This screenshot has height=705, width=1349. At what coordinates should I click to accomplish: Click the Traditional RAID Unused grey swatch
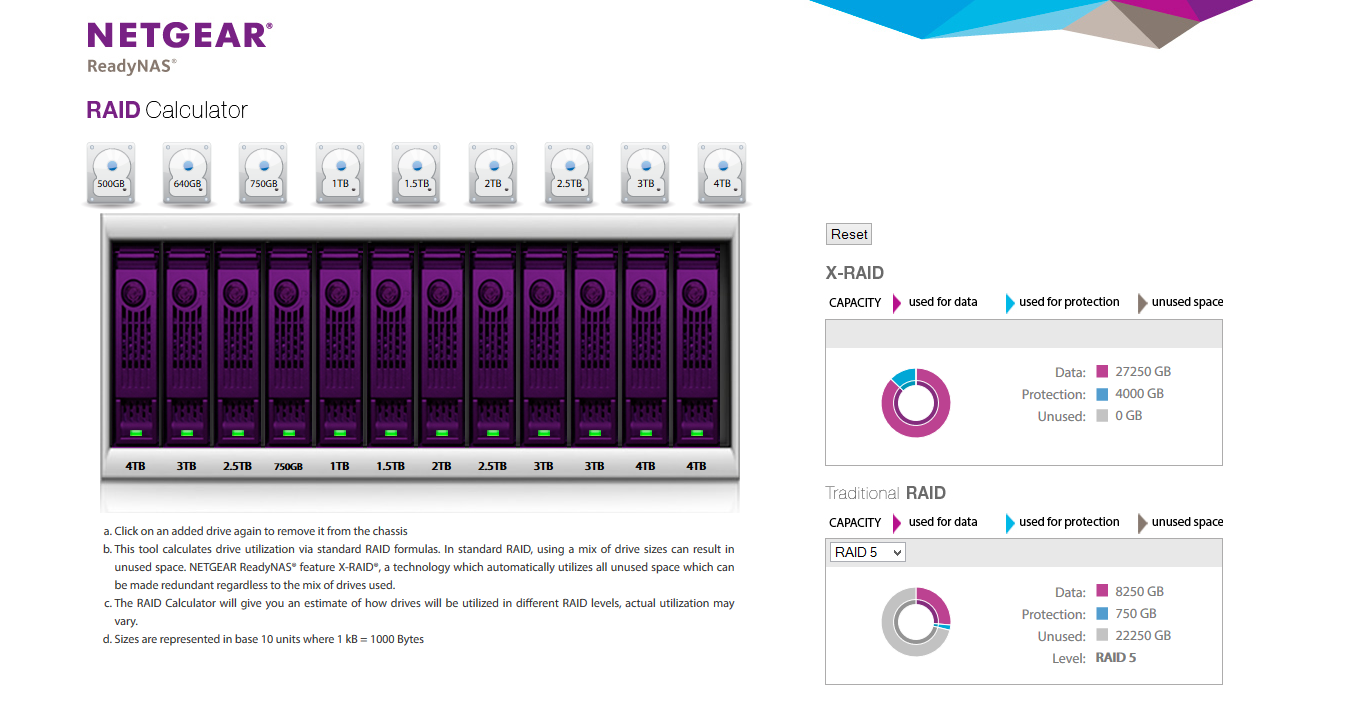[x=1102, y=636]
